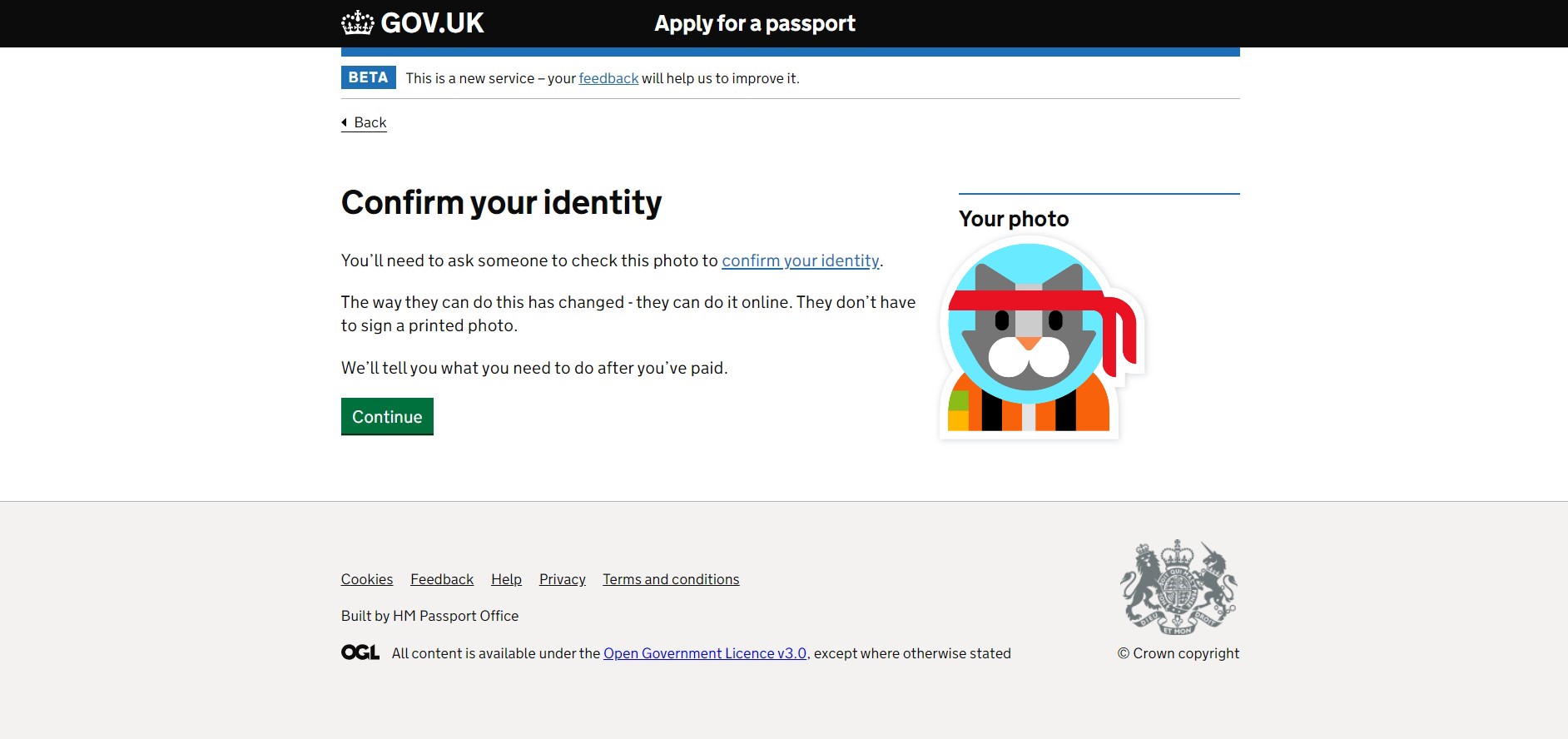Click the blue BETA badge
1568x739 pixels.
(368, 77)
